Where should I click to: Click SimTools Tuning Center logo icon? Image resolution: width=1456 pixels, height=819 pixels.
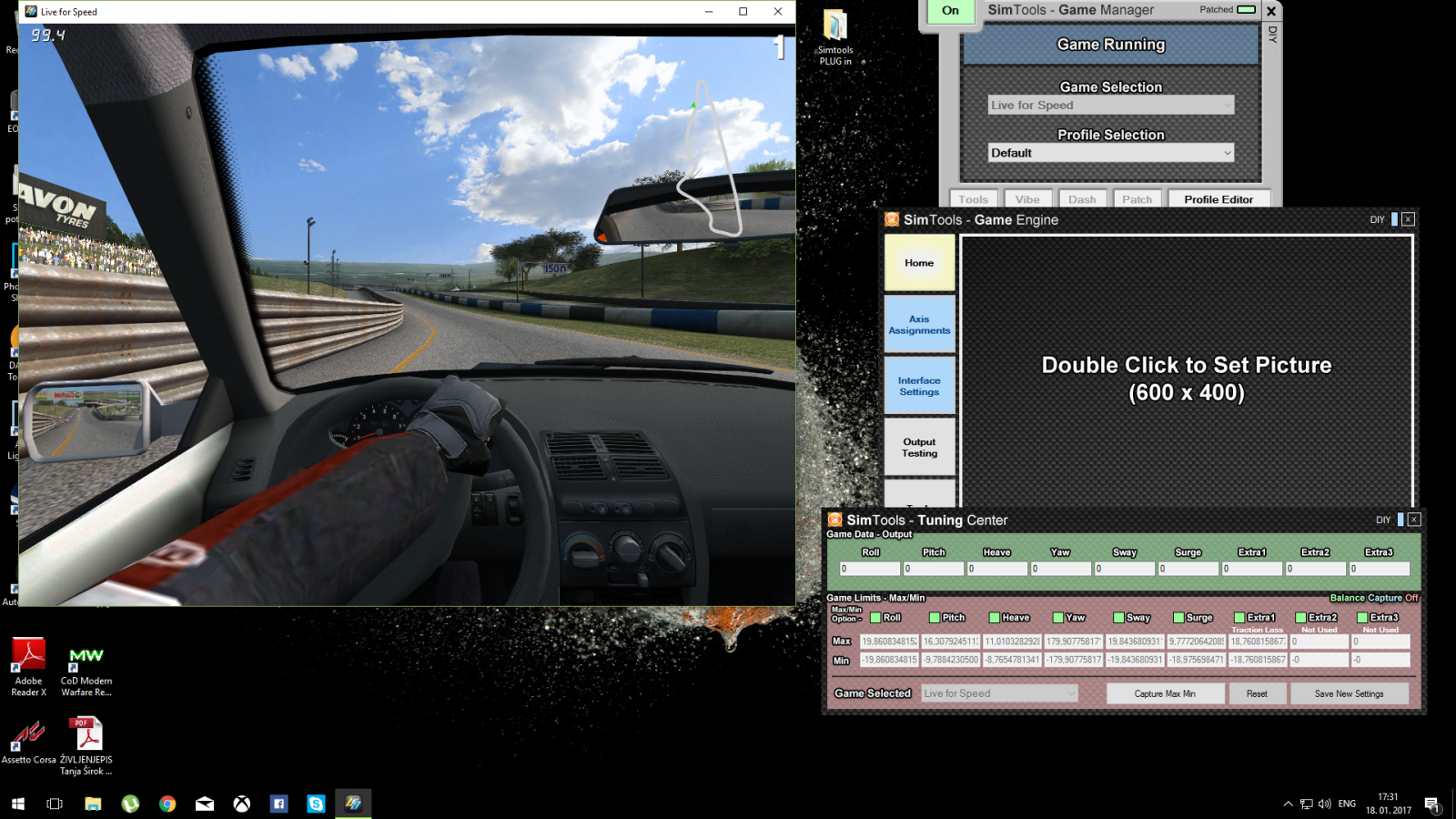(834, 520)
